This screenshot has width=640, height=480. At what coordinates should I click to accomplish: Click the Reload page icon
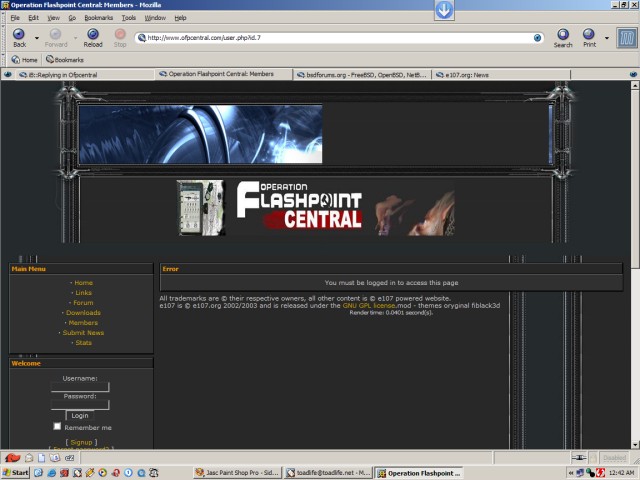[93, 36]
